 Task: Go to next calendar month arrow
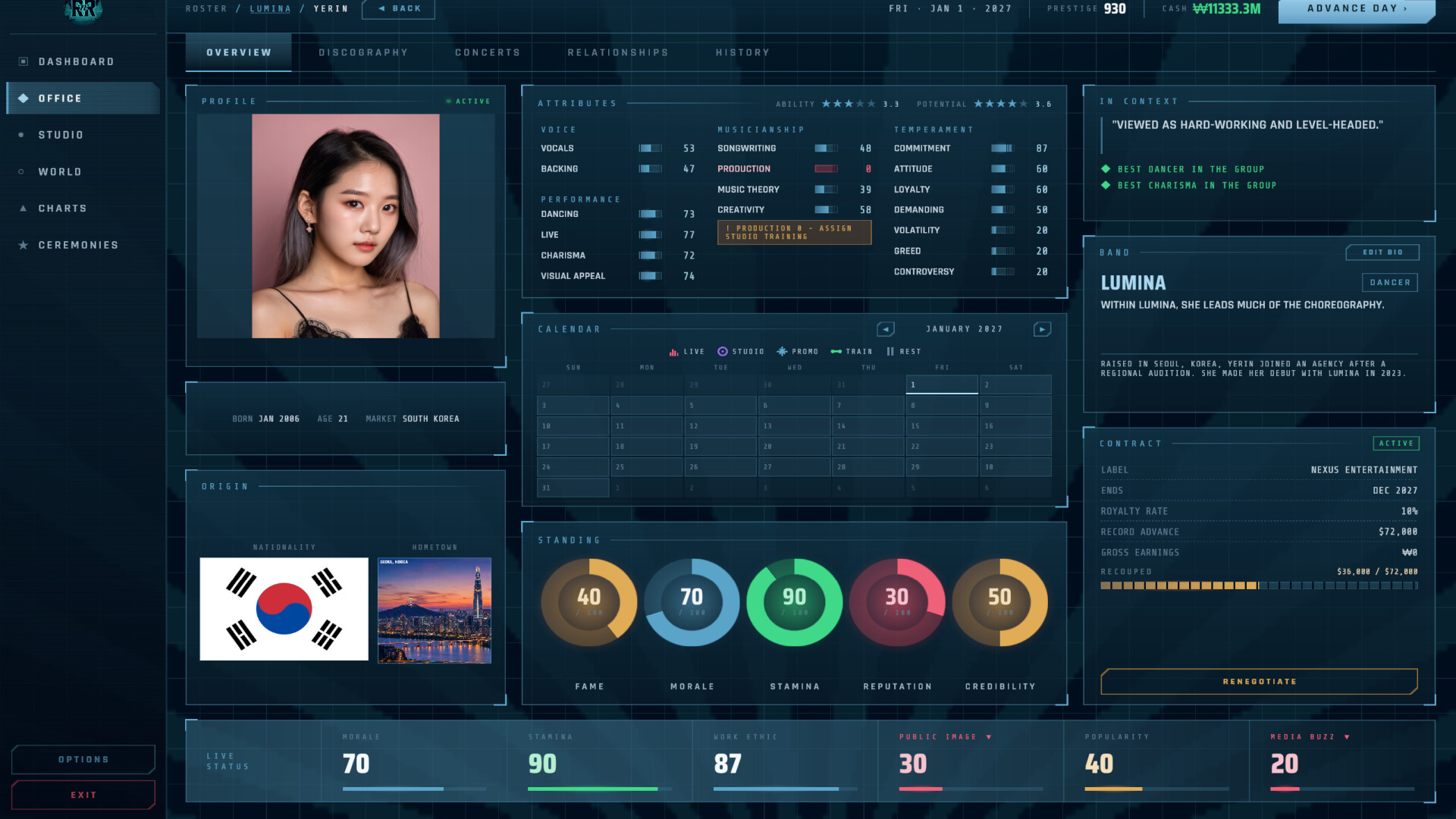coord(1042,329)
